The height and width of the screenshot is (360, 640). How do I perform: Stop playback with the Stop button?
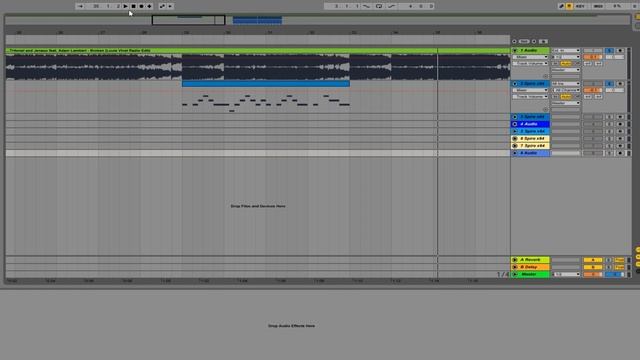click(x=133, y=6)
